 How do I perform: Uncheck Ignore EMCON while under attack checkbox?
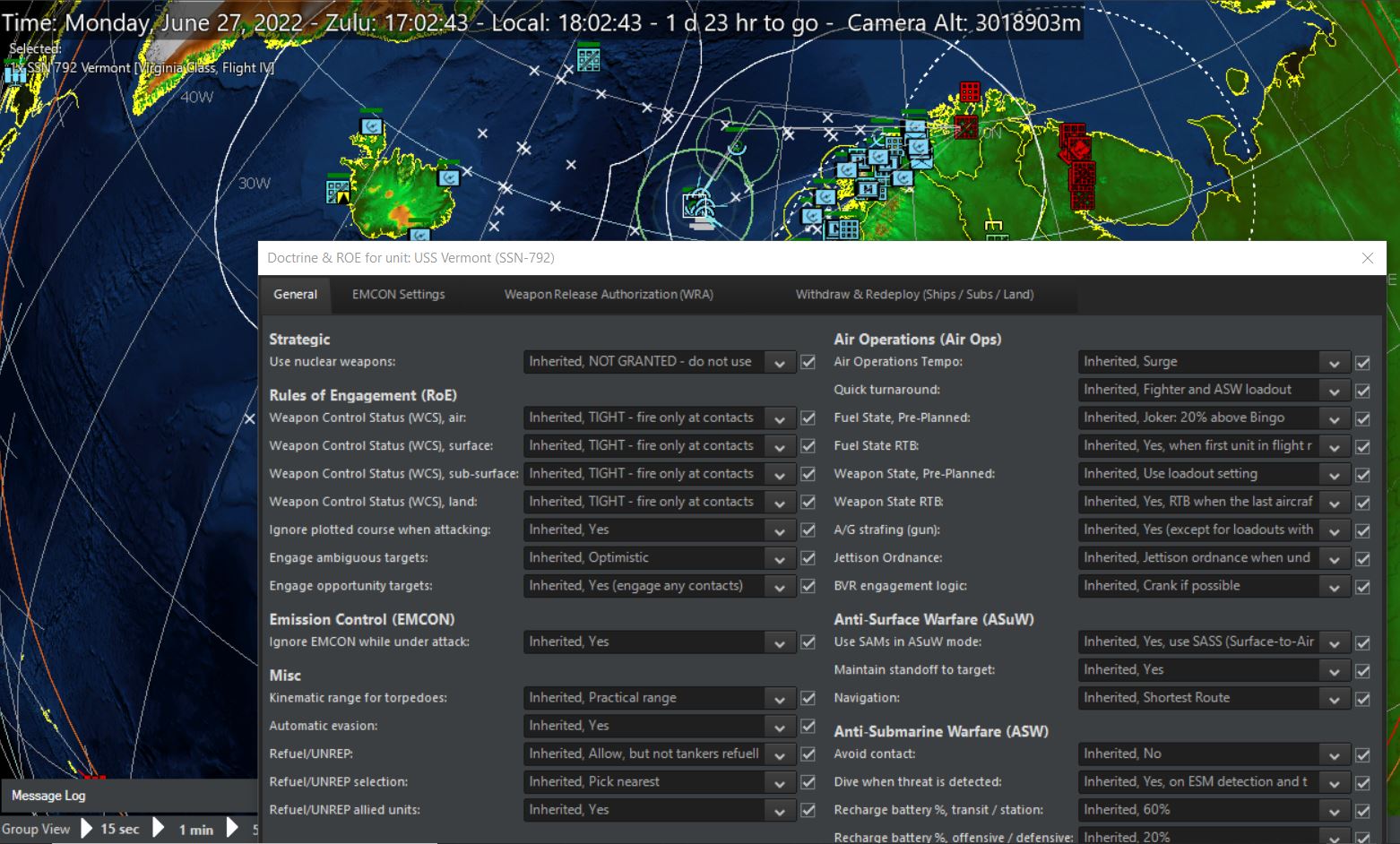(x=808, y=642)
